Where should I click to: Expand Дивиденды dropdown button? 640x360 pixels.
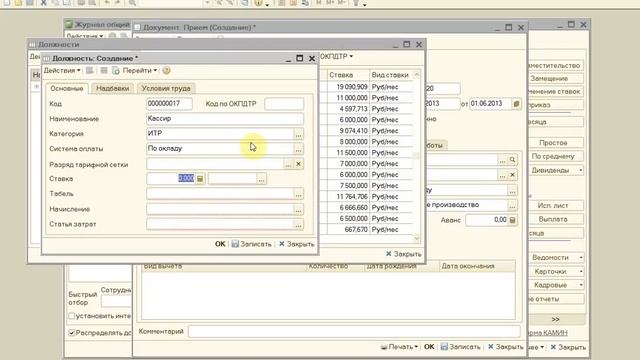580,170
